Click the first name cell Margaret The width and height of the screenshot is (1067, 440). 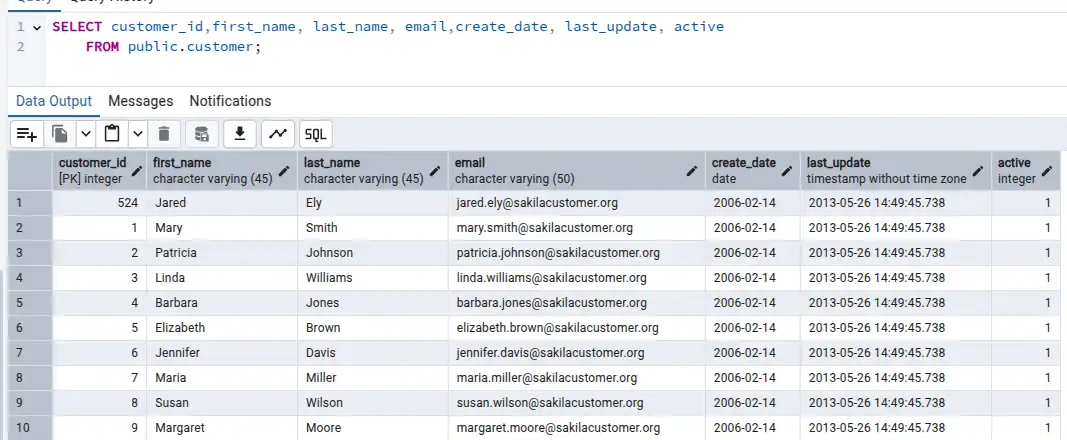(x=222, y=428)
